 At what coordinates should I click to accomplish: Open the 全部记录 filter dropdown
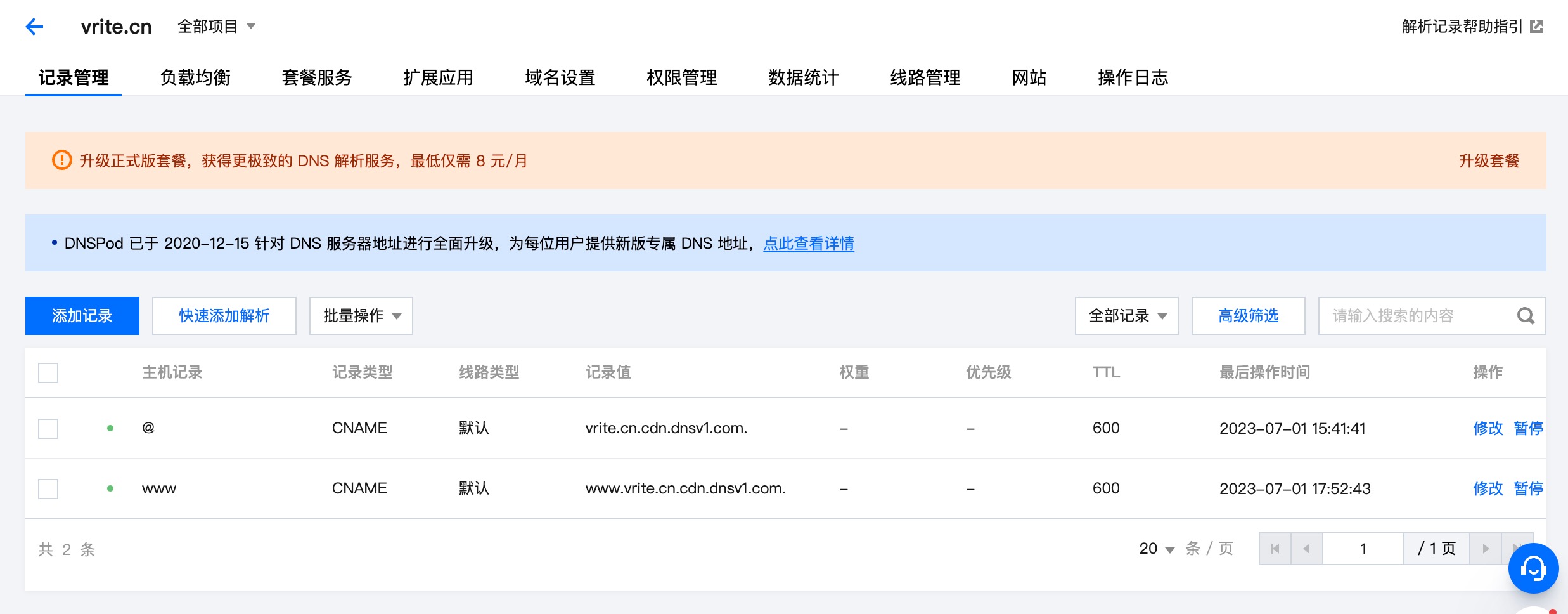[1126, 315]
